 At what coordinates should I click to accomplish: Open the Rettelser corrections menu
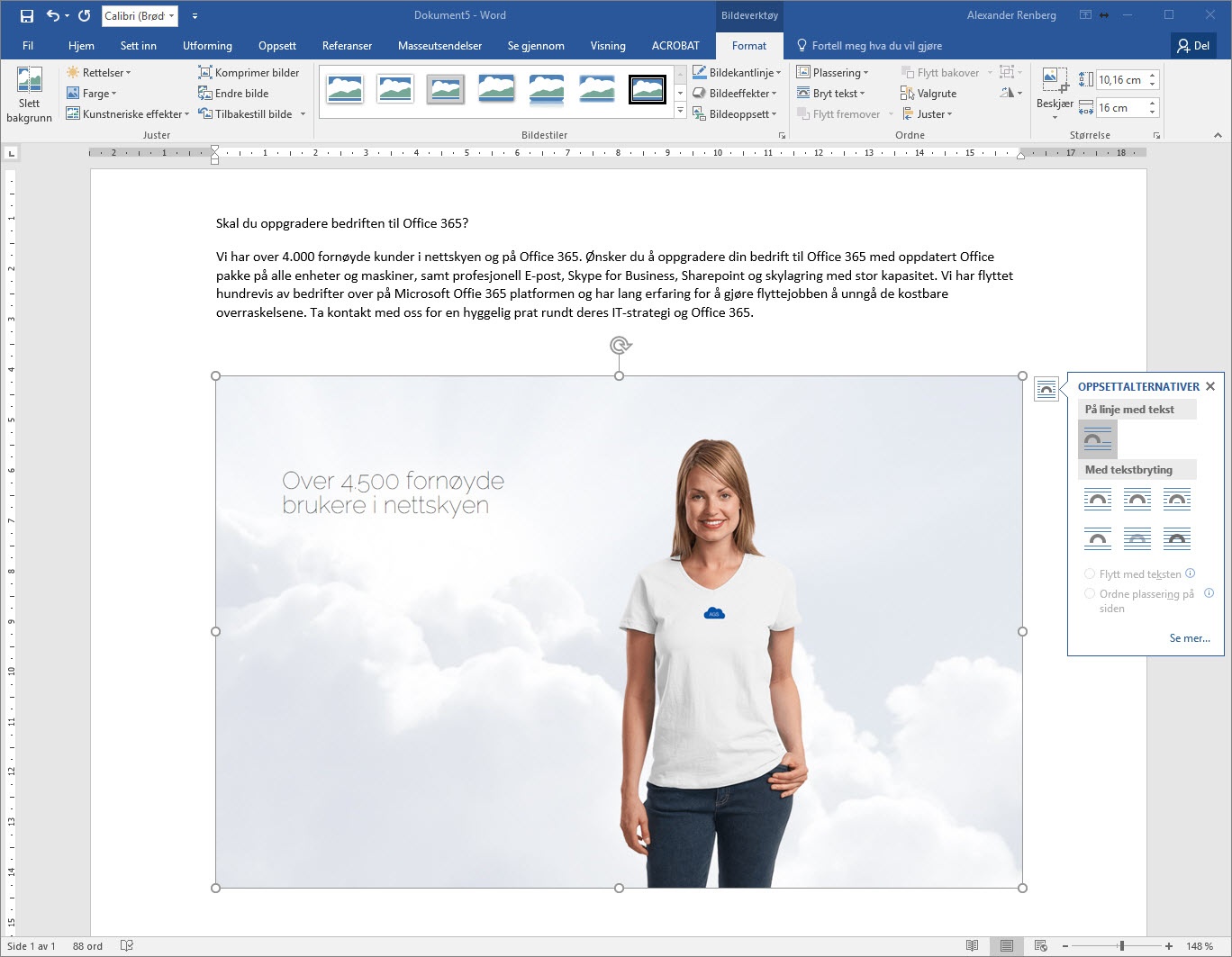pyautogui.click(x=98, y=72)
